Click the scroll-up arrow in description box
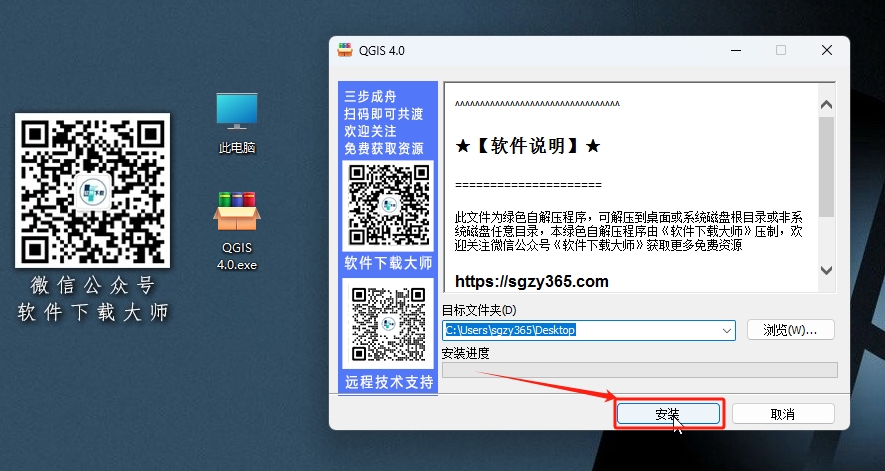 click(x=826, y=104)
